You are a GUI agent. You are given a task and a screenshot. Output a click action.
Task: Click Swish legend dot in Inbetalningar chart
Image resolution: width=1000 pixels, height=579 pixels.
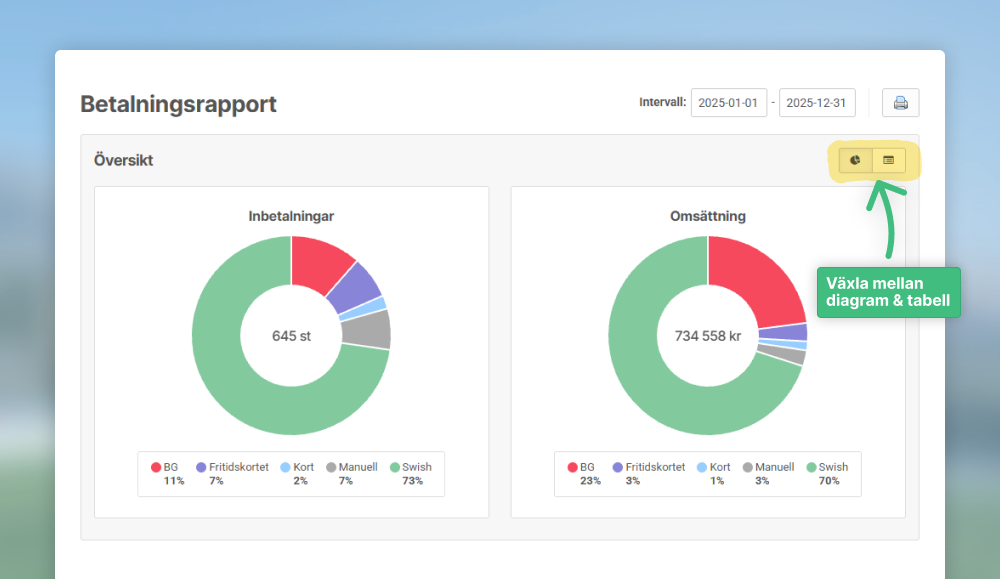(x=395, y=467)
